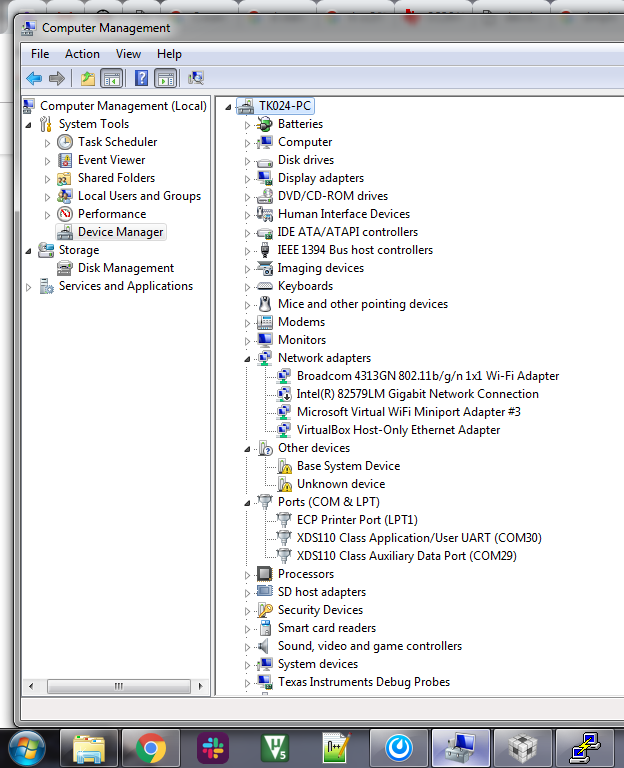This screenshot has height=768, width=624.
Task: Expand the Batteries node
Action: point(247,125)
